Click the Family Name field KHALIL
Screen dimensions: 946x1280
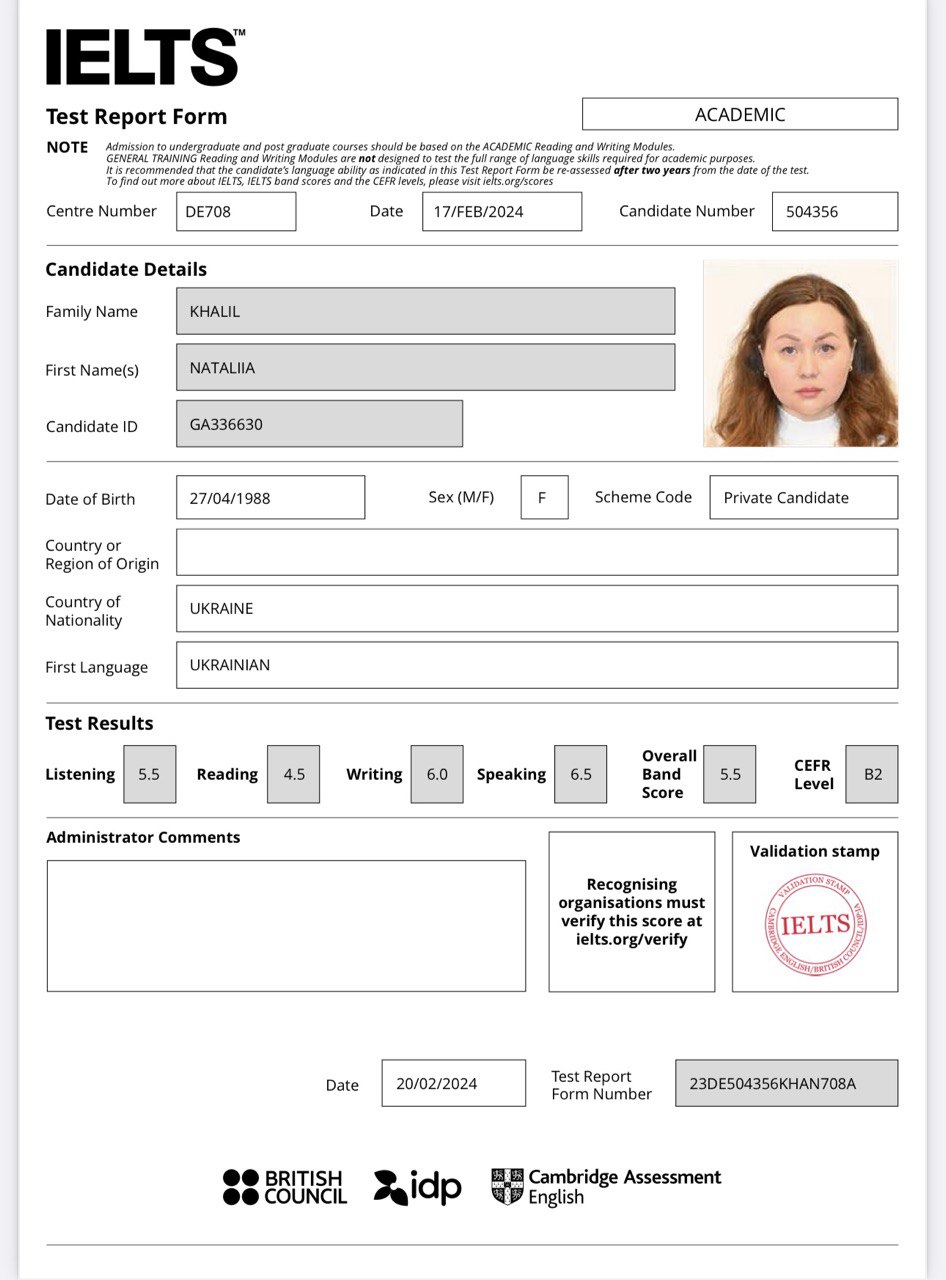pos(425,311)
